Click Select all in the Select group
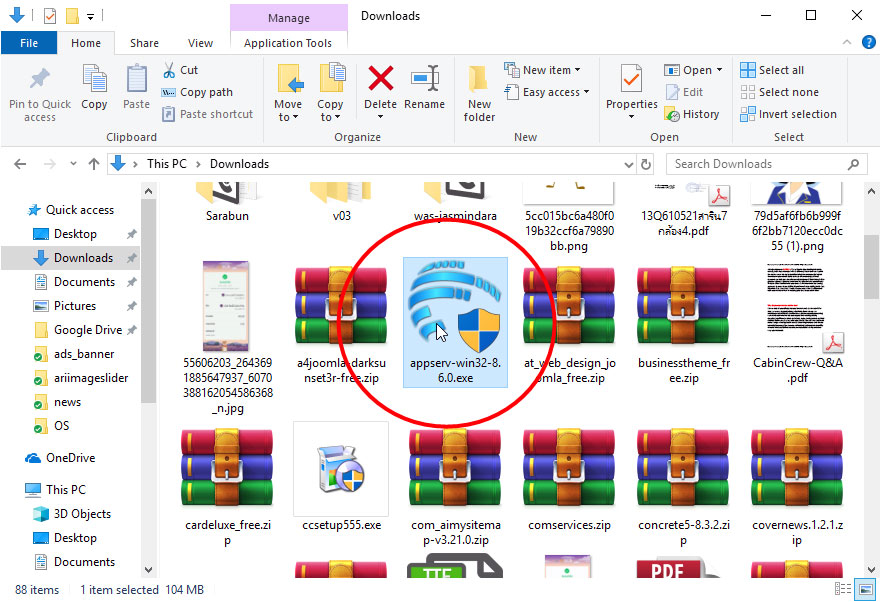Screen dimensions: 881x602 [x=773, y=69]
